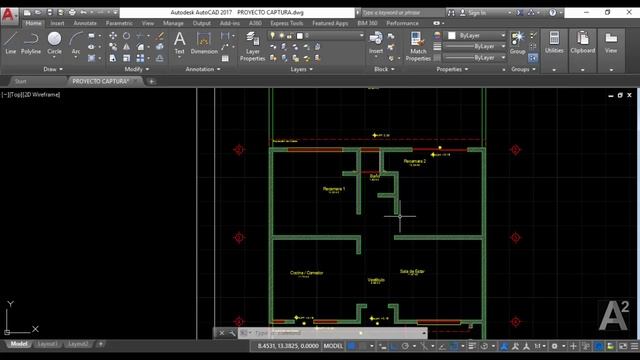Select the Arc tool

76,43
